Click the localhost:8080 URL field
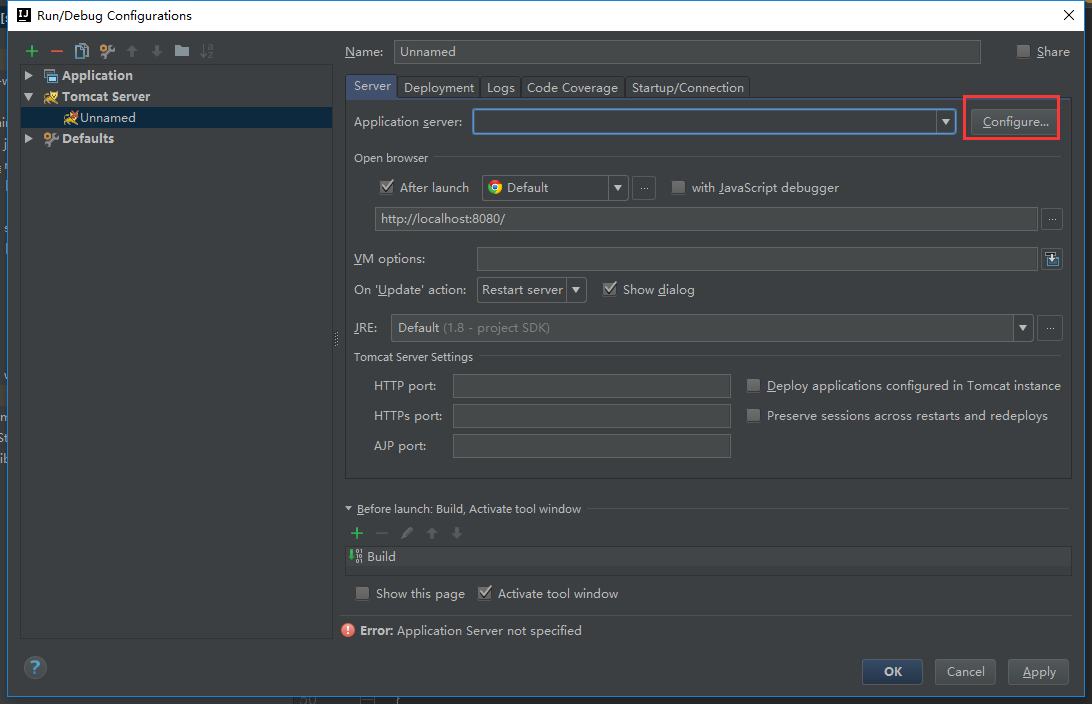This screenshot has height=704, width=1092. (706, 219)
